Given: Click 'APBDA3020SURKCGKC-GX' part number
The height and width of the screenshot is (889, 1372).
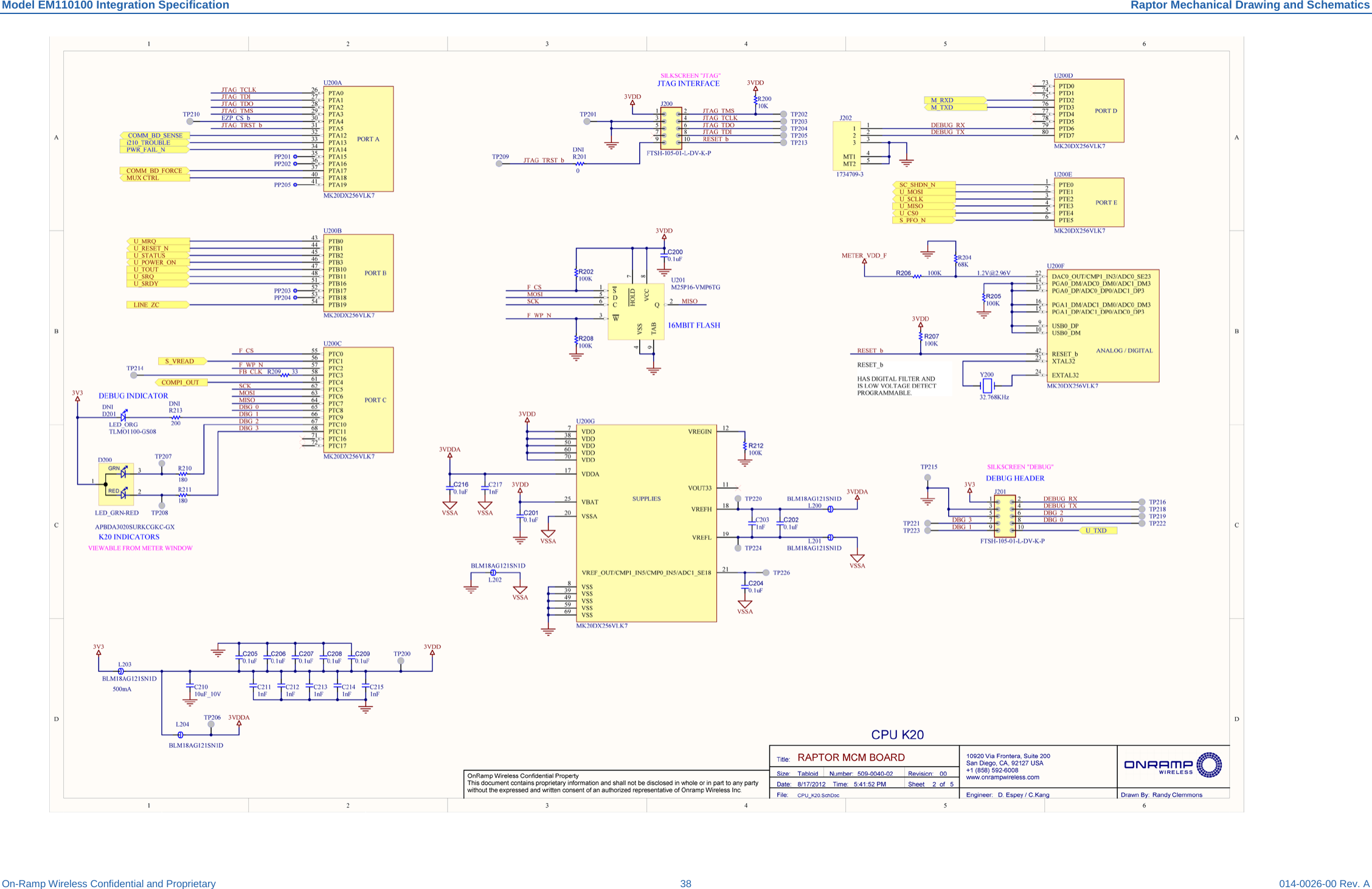Looking at the screenshot, I should pos(135,527).
